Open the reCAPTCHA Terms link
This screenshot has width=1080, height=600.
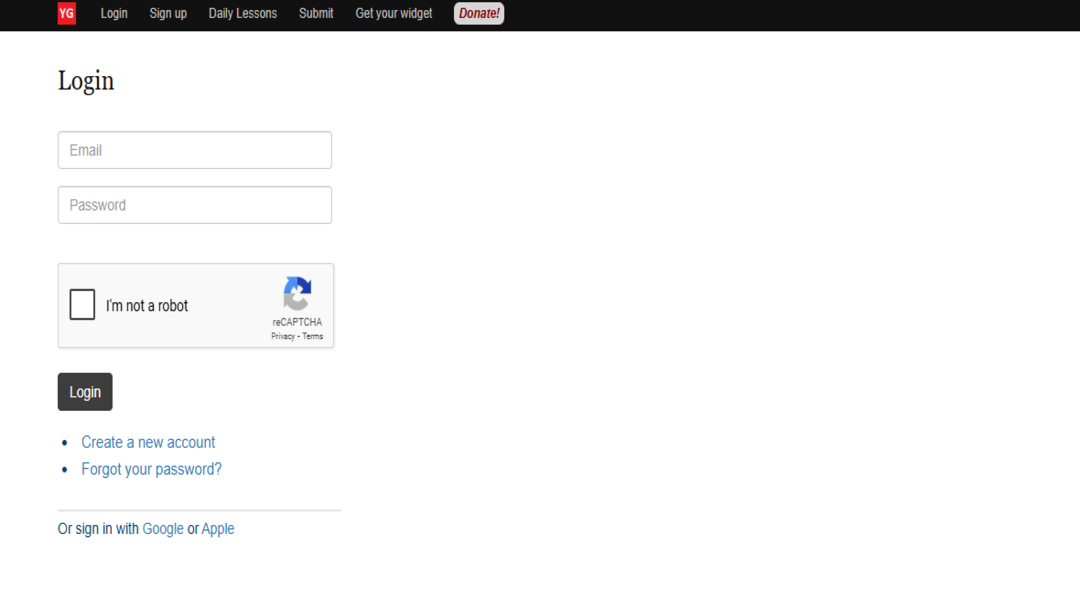tap(313, 336)
